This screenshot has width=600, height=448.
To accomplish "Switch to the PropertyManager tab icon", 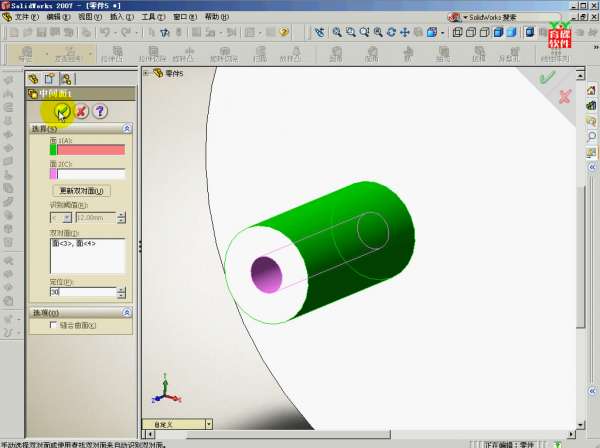I will [48, 78].
